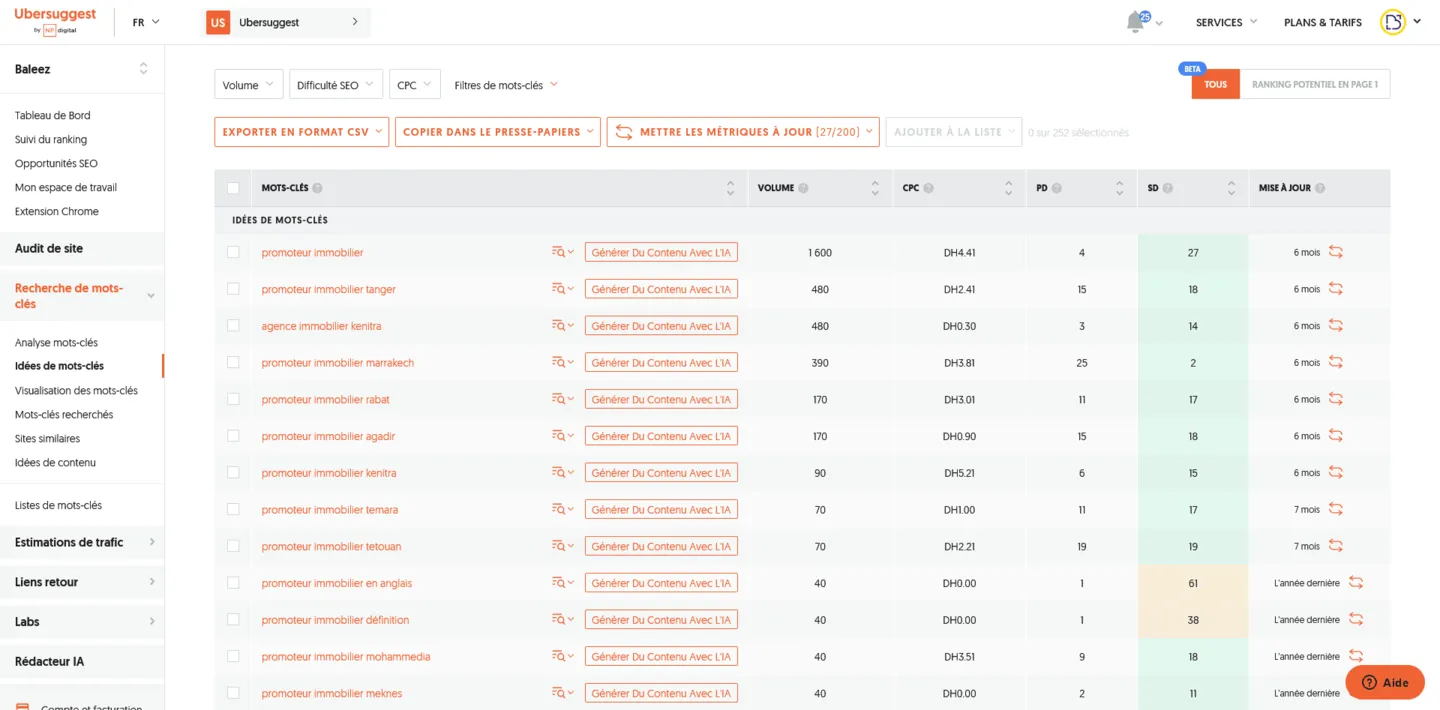Sort the table by Volume column
Image resolution: width=1440 pixels, height=710 pixels.
tap(875, 188)
